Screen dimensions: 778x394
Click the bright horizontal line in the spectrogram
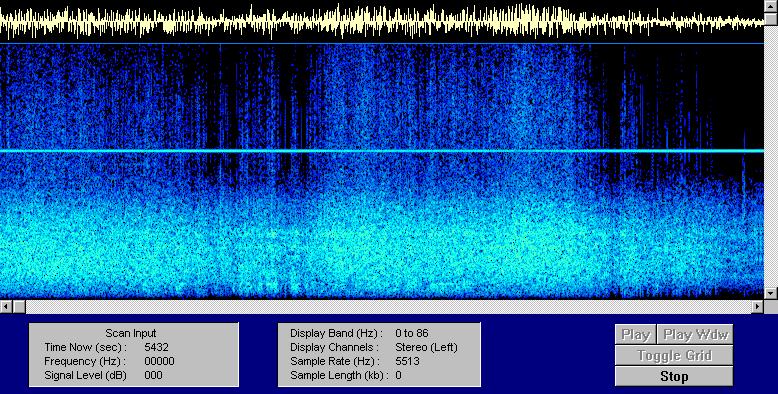(382, 150)
